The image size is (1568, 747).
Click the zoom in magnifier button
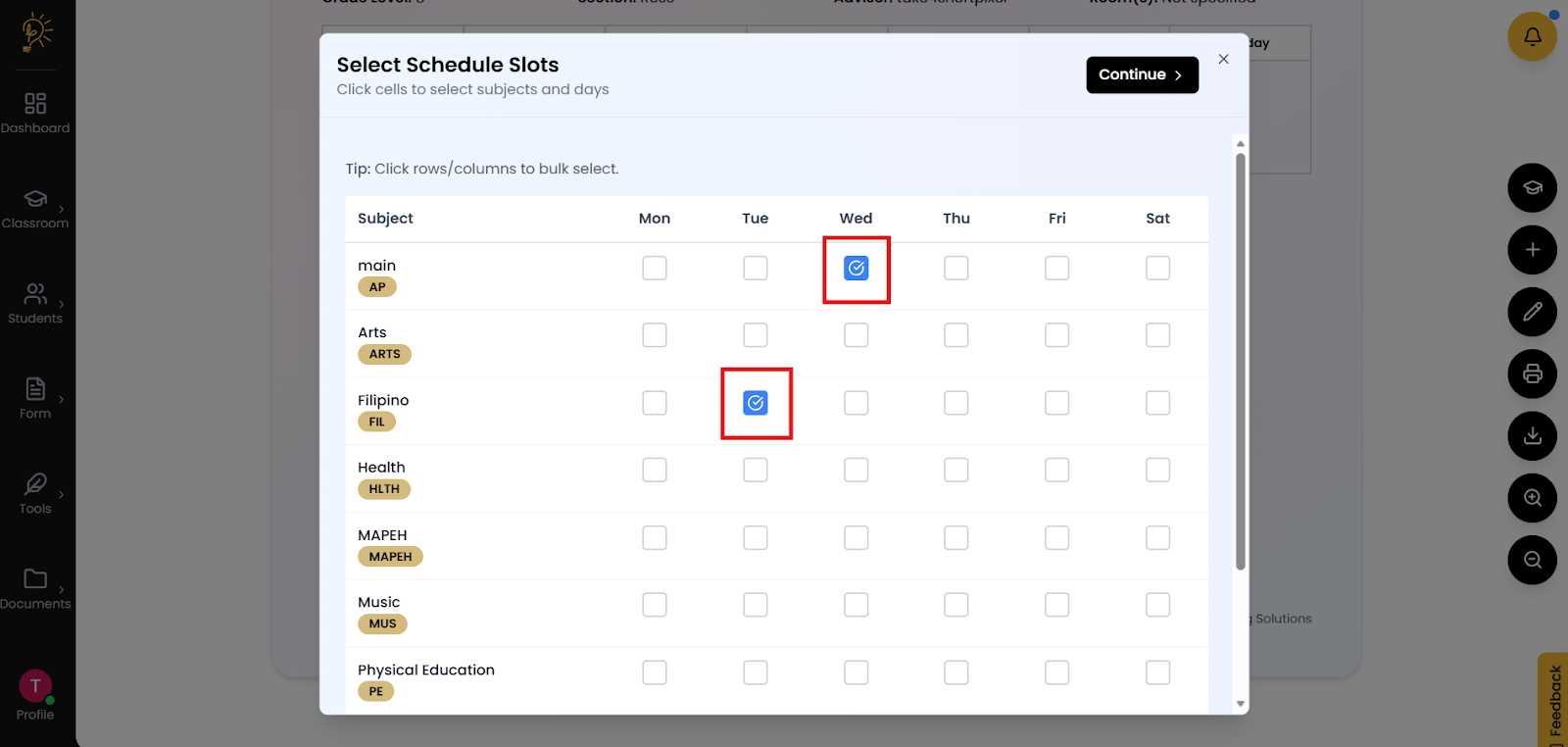pyautogui.click(x=1532, y=498)
